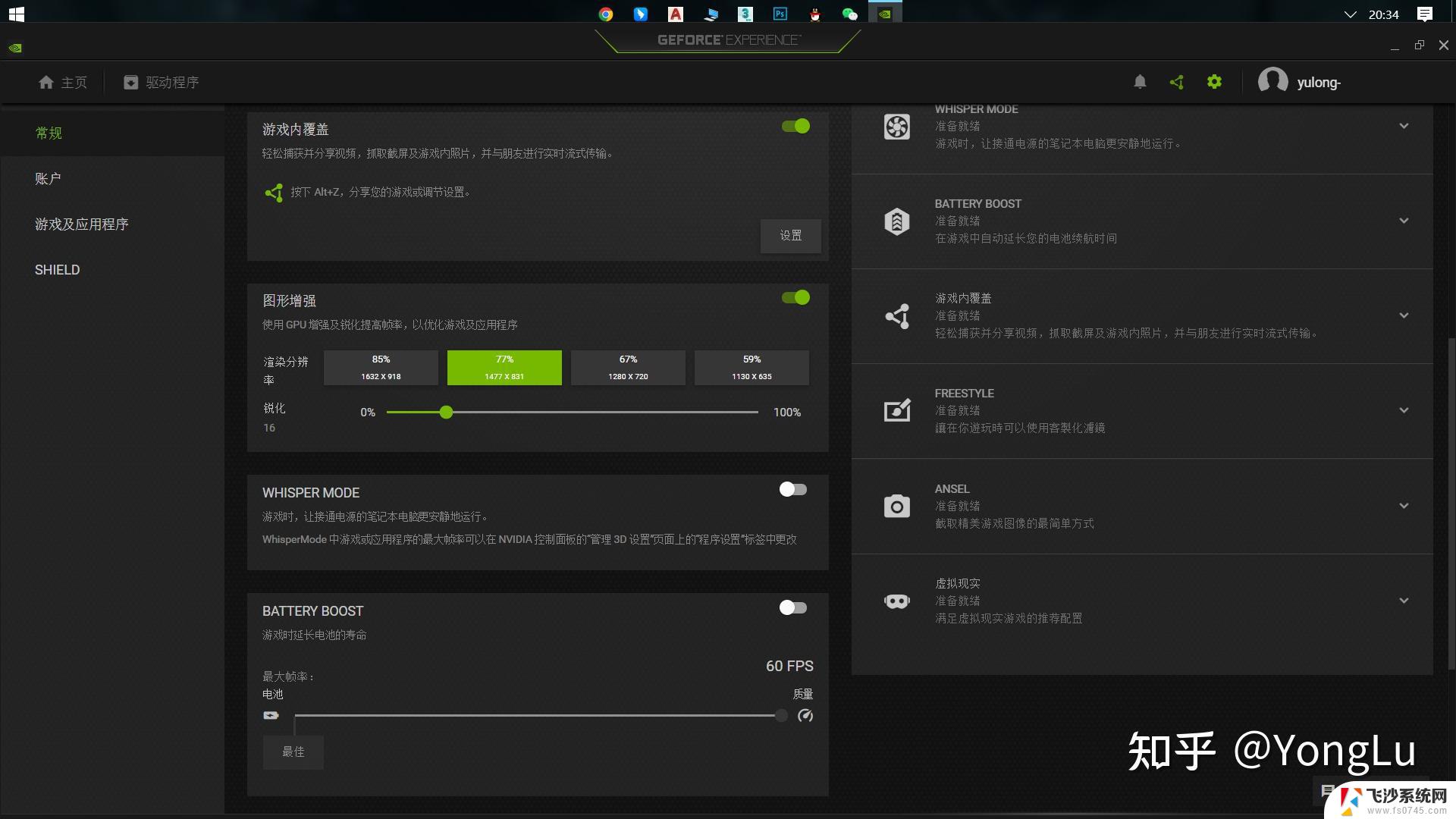Select 游戏及应用程序 in the sidebar

coord(112,224)
